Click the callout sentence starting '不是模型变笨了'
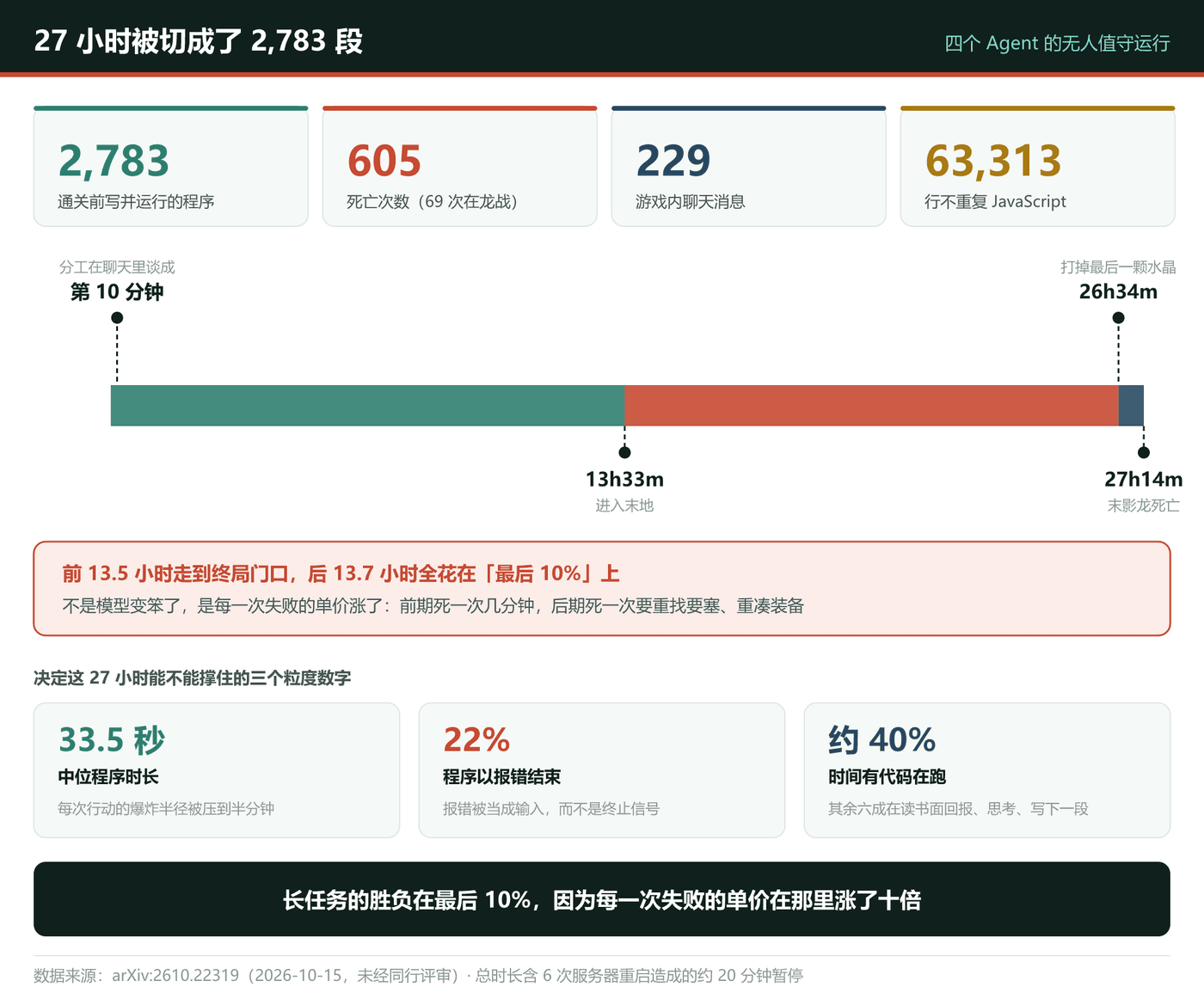 pyautogui.click(x=433, y=606)
